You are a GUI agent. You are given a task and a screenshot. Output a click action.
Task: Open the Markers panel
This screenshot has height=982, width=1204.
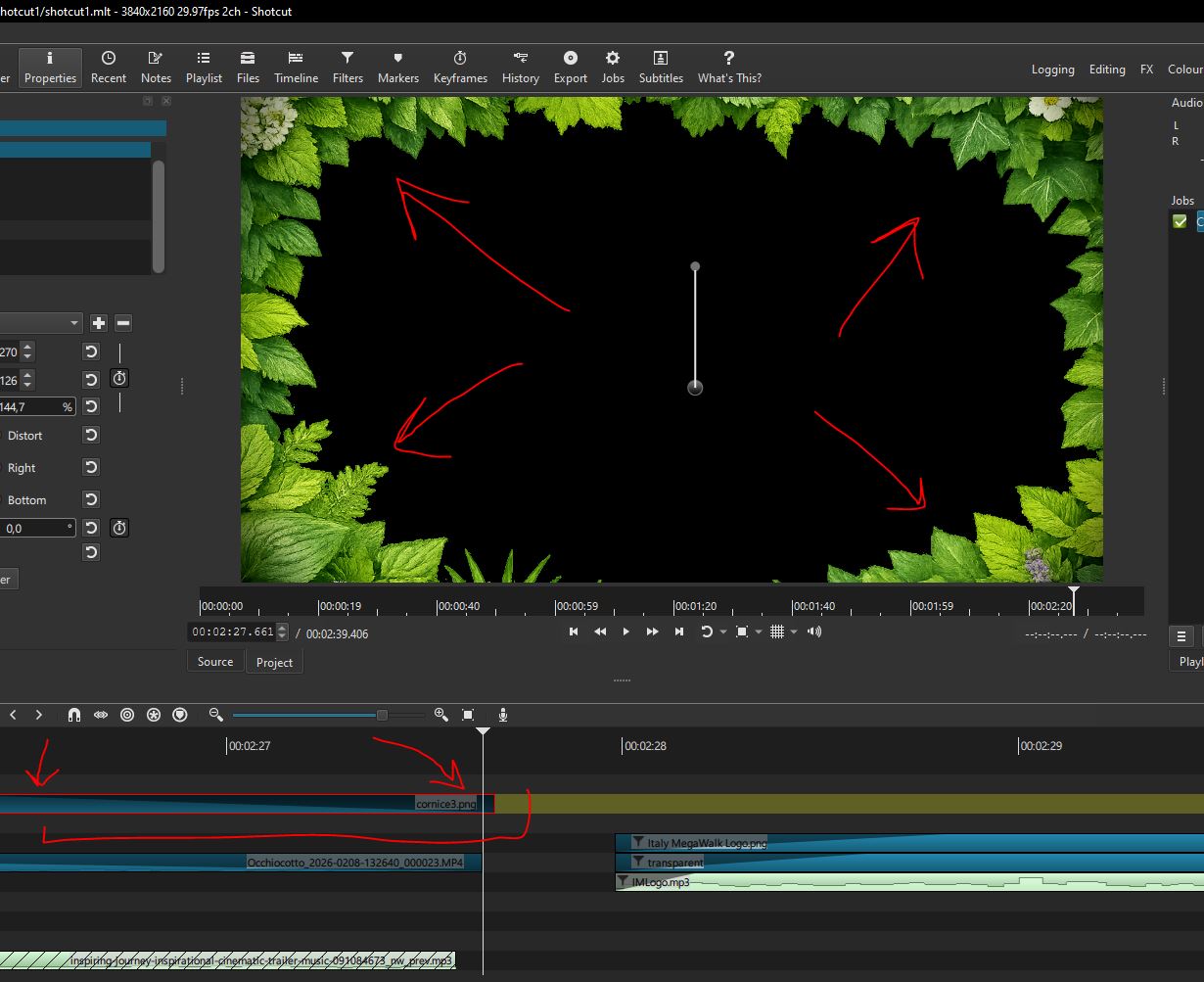point(397,67)
